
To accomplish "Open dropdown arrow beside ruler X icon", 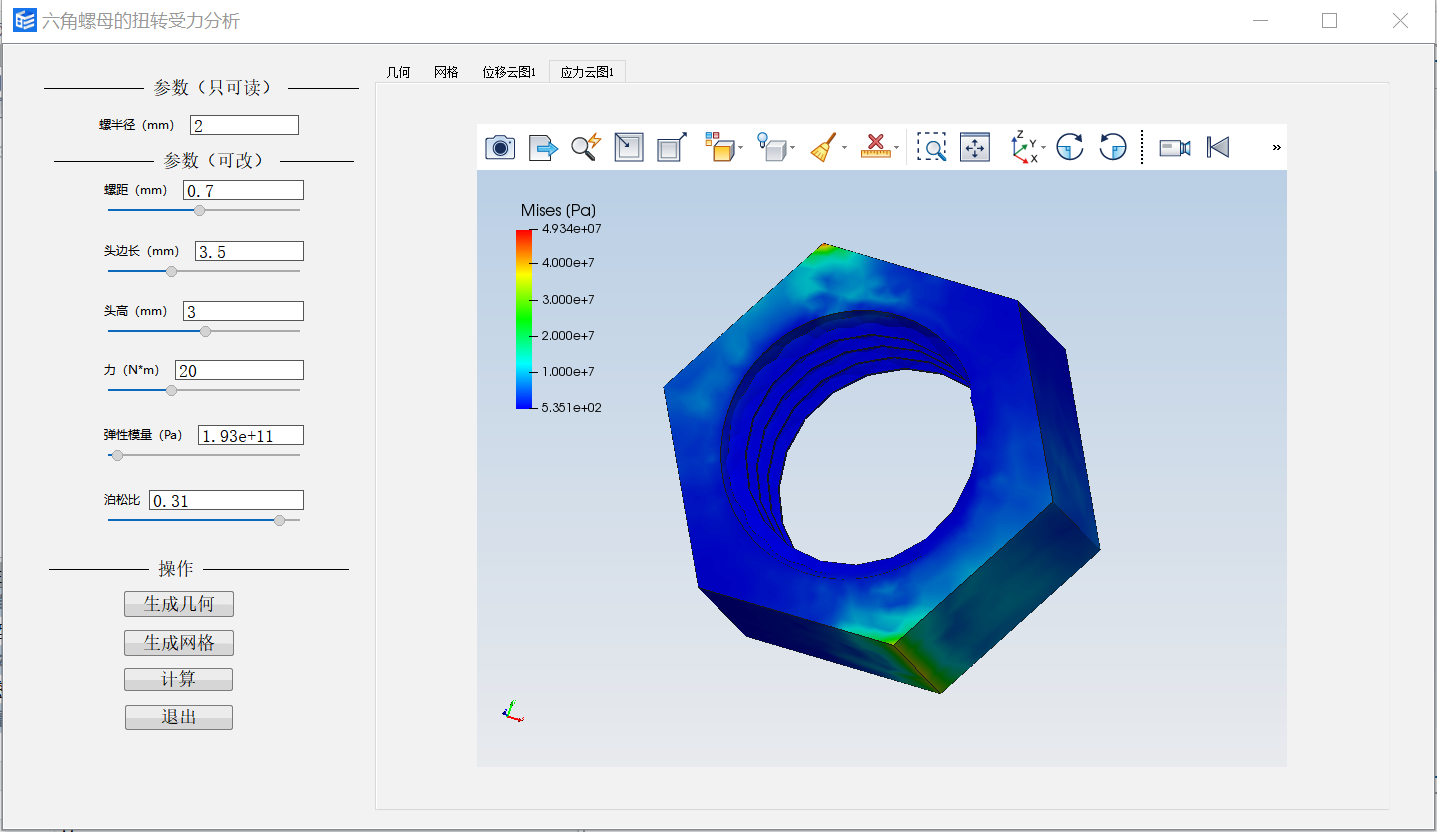I will coord(896,149).
